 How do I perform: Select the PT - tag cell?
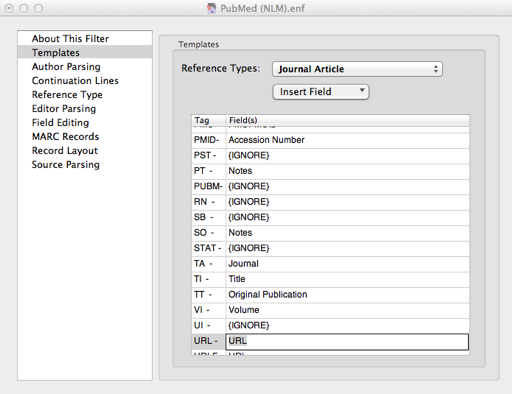(x=209, y=171)
